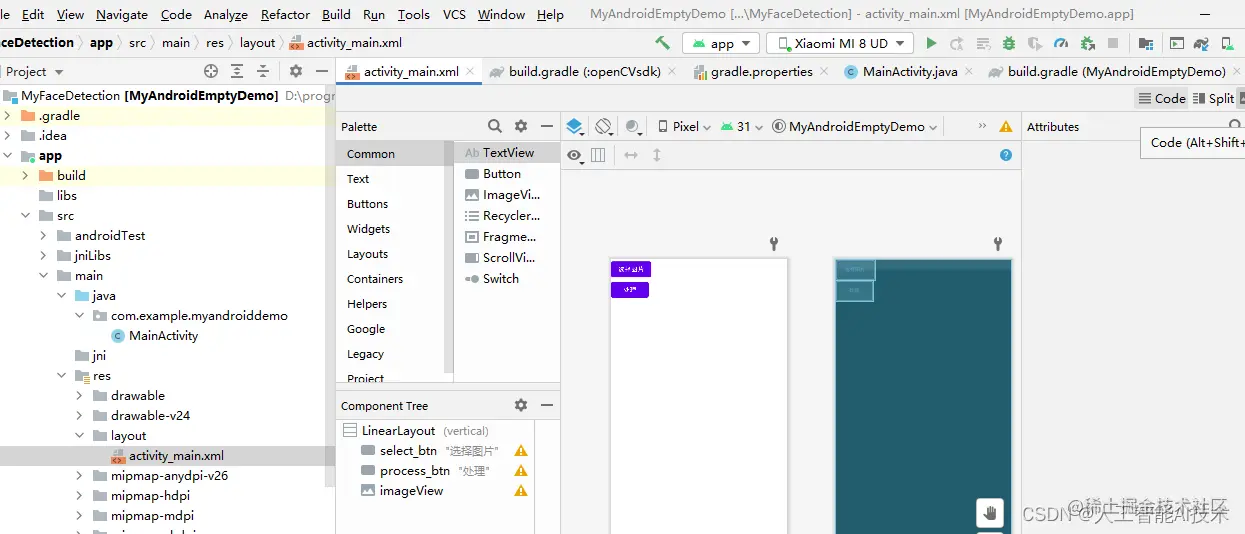Click the Orientation for Preview icon
The image size is (1245, 534).
[x=604, y=127]
